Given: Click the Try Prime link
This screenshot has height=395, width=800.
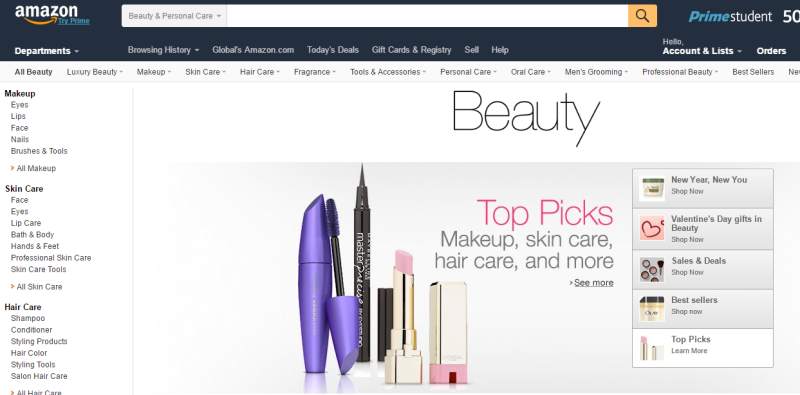Looking at the screenshot, I should [73, 21].
